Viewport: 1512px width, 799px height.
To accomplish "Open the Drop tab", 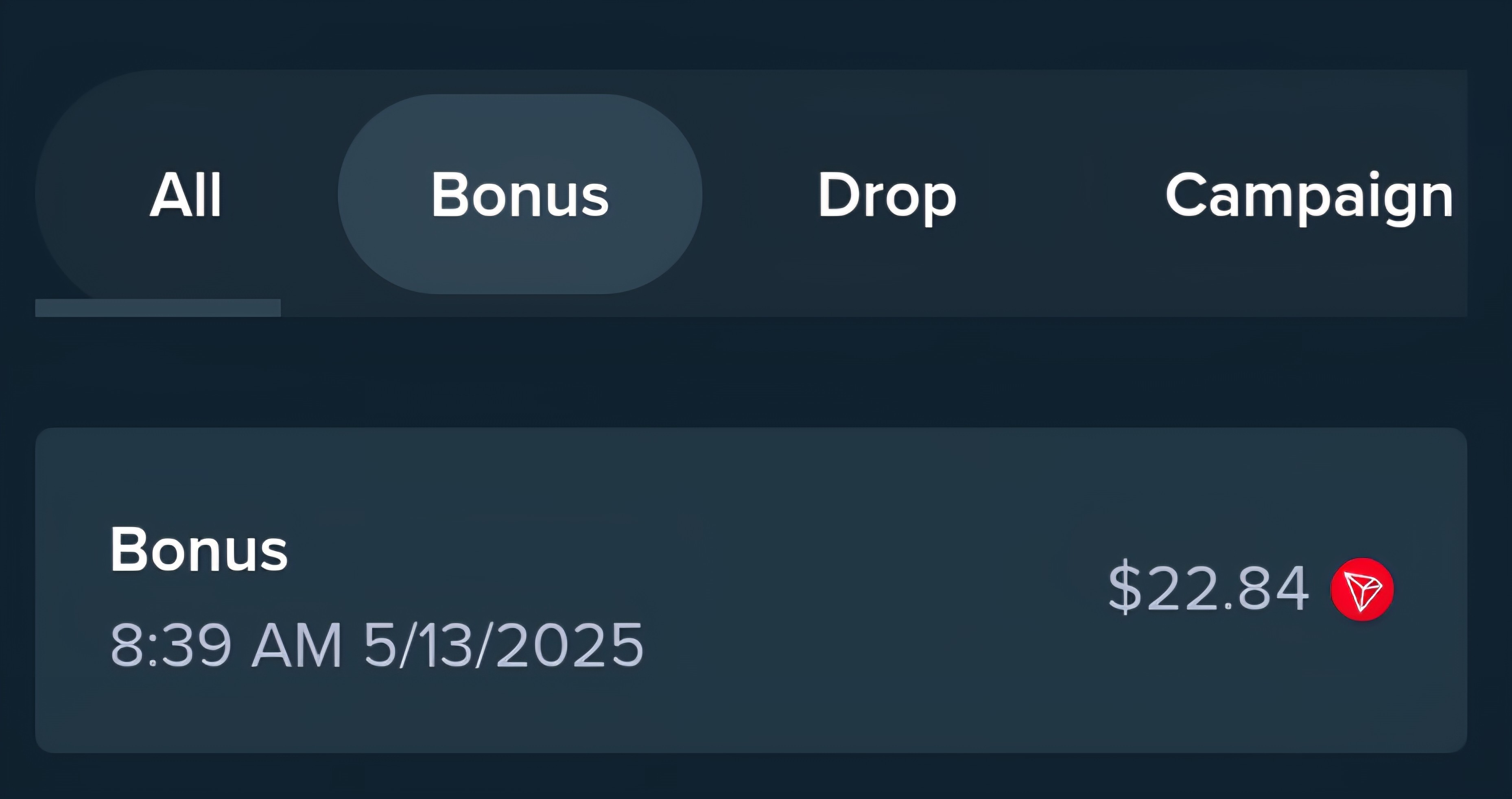I will (x=887, y=196).
